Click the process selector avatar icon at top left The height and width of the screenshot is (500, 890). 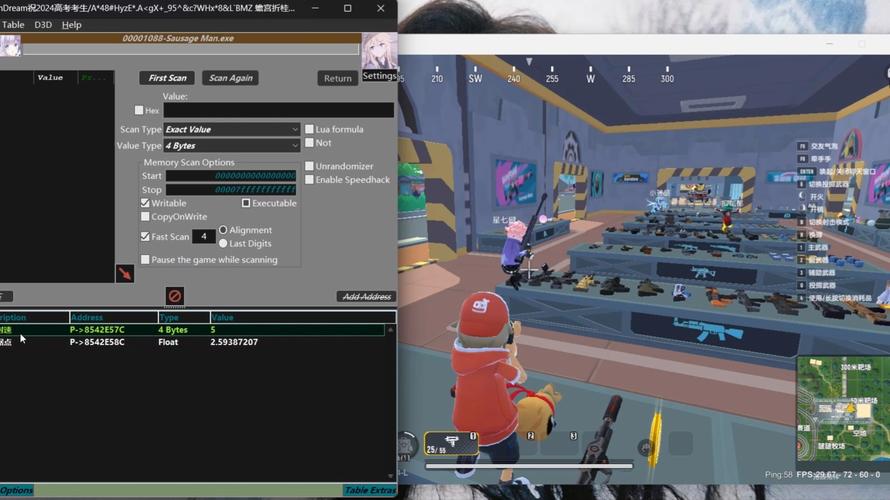pyautogui.click(x=10, y=45)
